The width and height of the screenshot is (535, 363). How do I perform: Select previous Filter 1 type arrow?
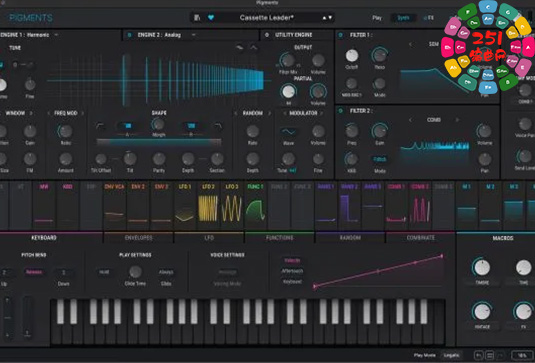410,44
